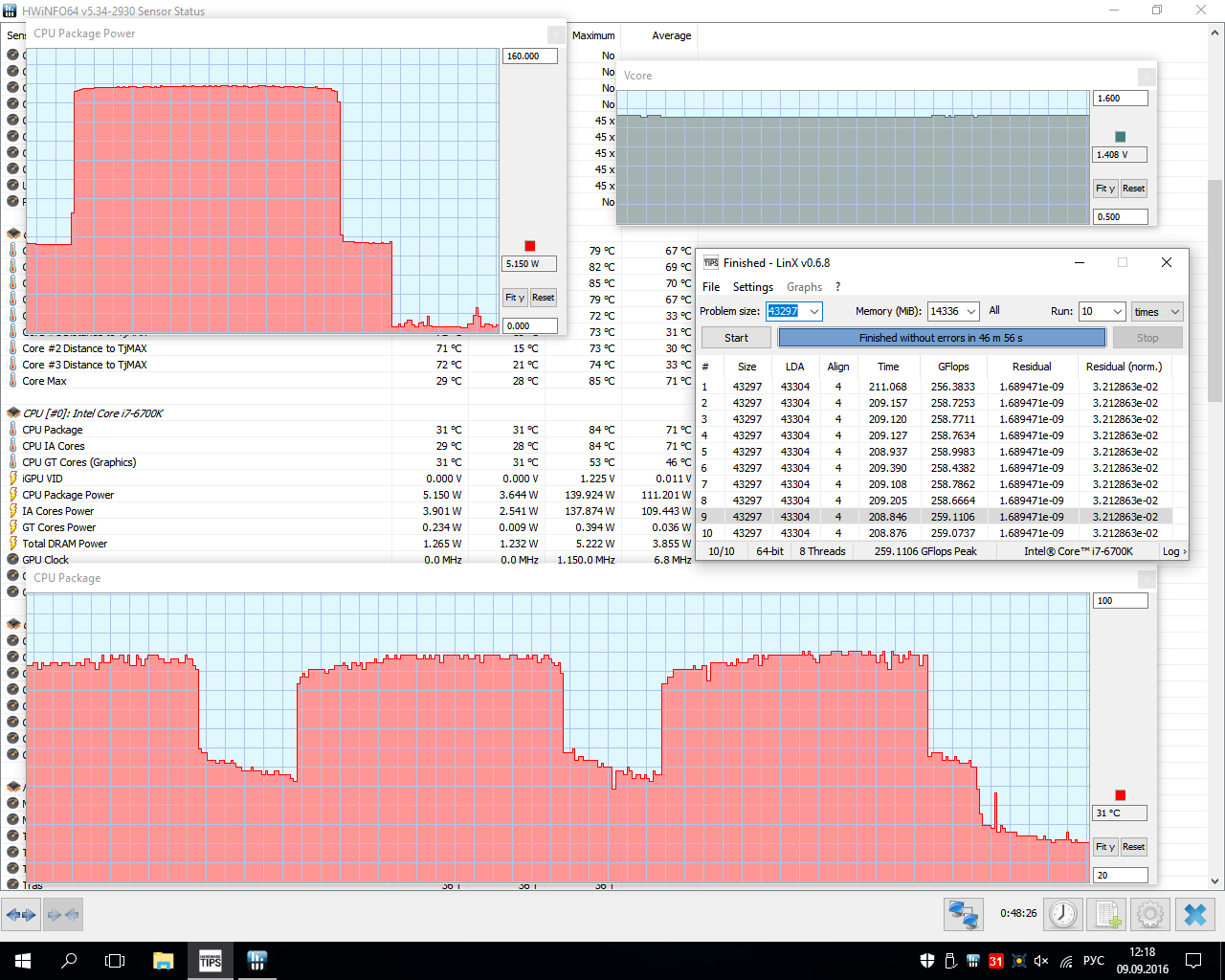Open the Problem size dropdown in LinX

[x=813, y=311]
